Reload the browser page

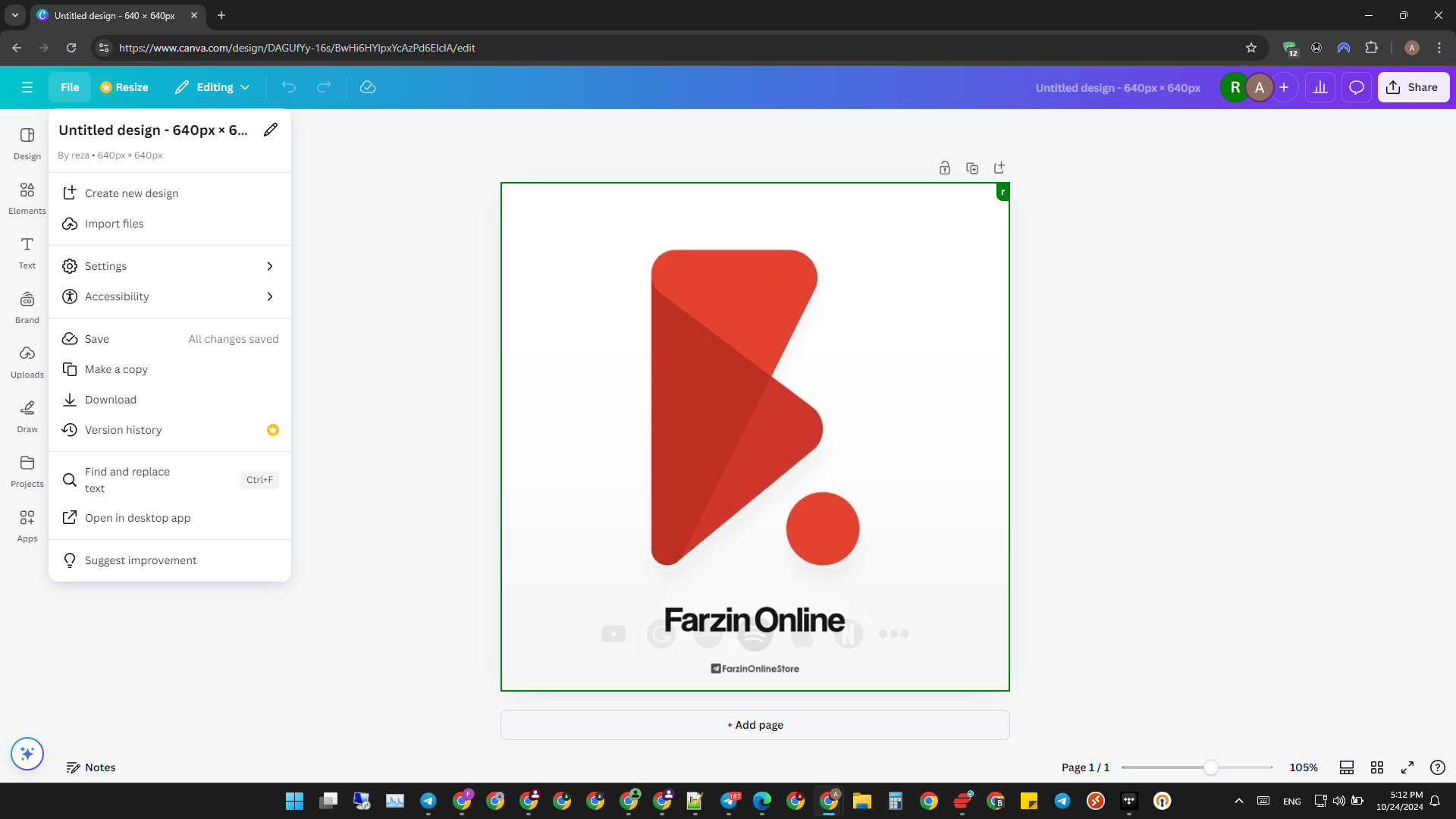(x=71, y=48)
